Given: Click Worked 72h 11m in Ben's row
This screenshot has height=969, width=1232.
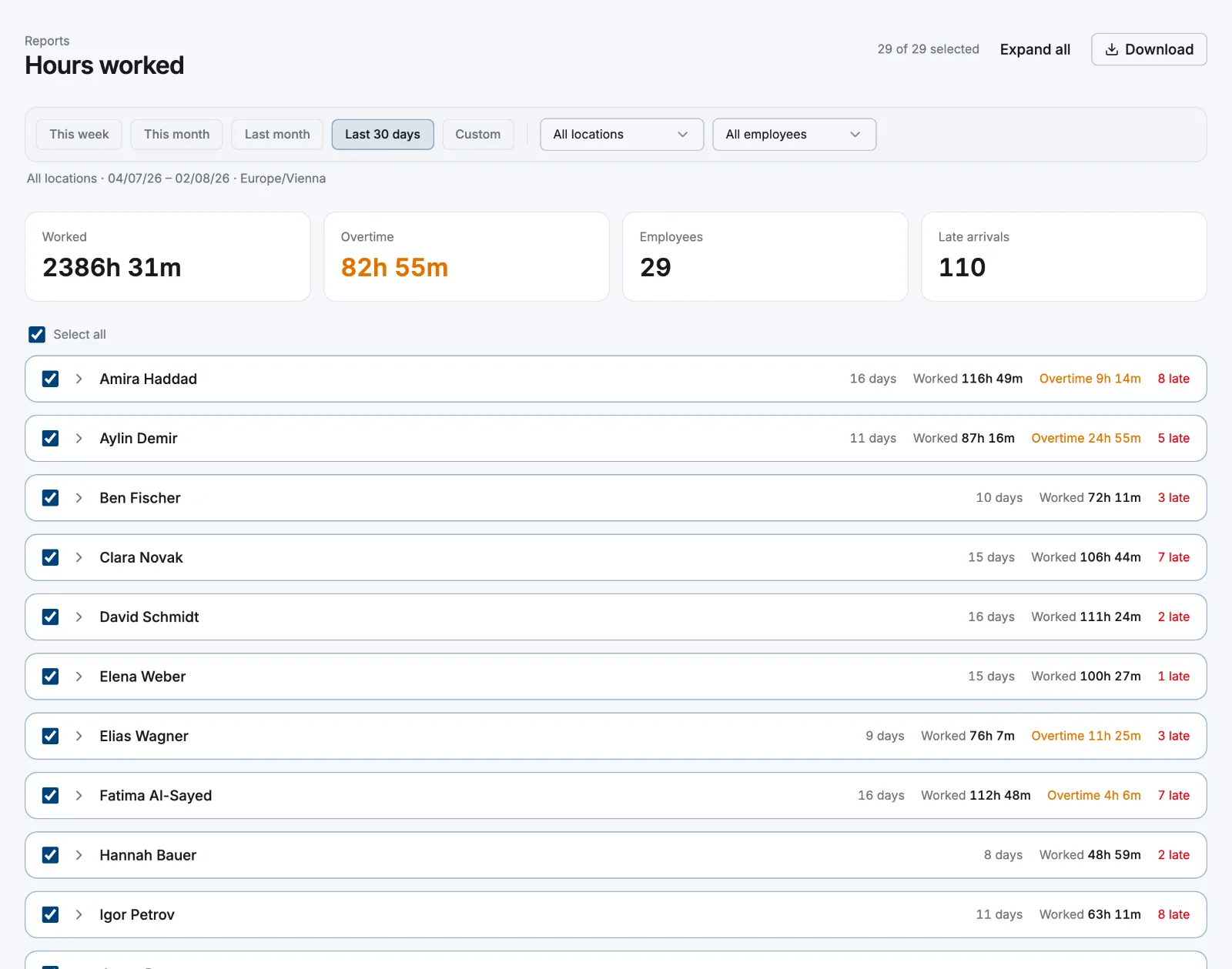Looking at the screenshot, I should click(1090, 498).
